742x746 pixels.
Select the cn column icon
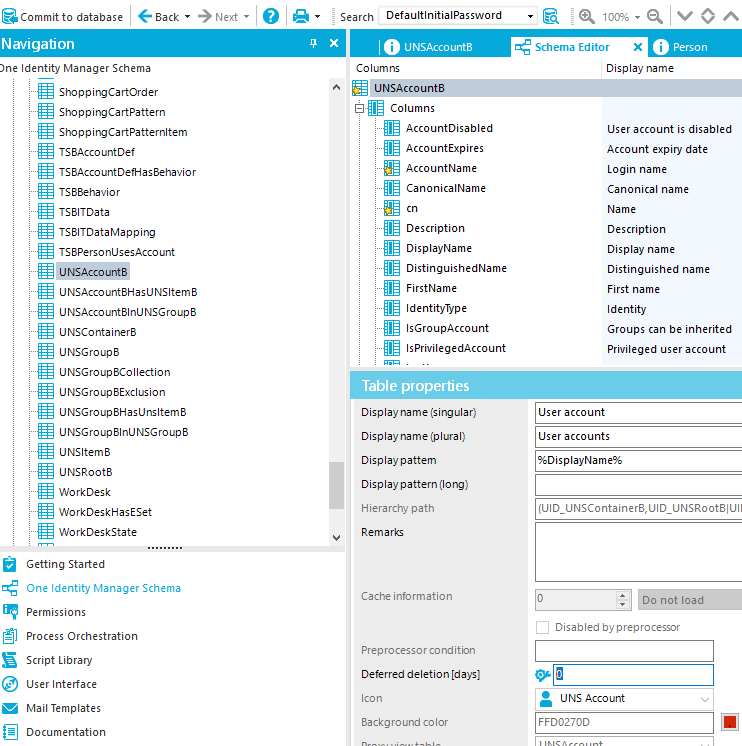(392, 208)
